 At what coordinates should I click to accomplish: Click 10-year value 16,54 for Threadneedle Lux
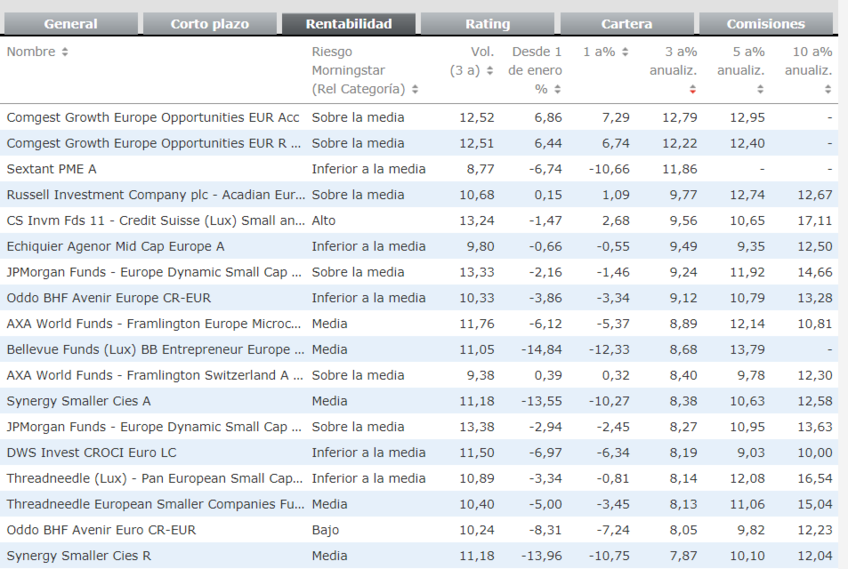tap(814, 479)
